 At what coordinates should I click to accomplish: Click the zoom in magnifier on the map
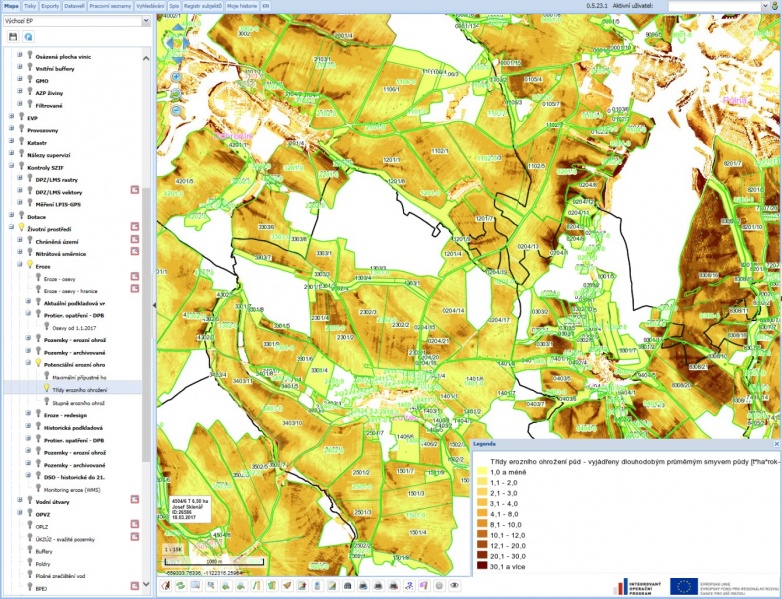tap(176, 76)
